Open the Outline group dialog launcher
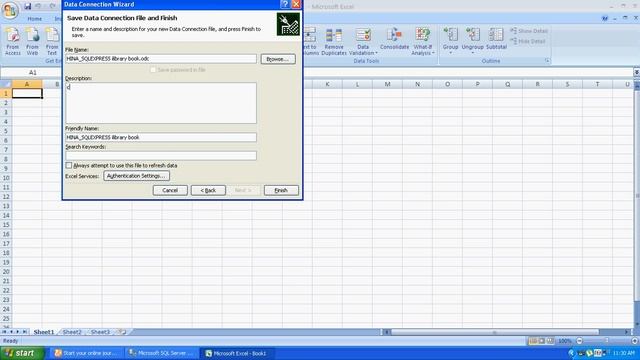Viewport: 640px width, 360px height. pos(547,61)
